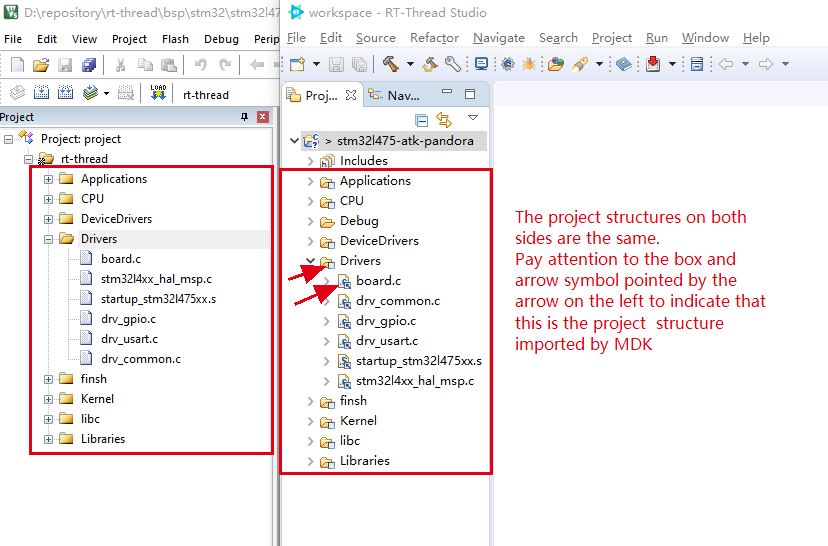
Task: Select Debug folder in Studio tree
Action: (359, 221)
